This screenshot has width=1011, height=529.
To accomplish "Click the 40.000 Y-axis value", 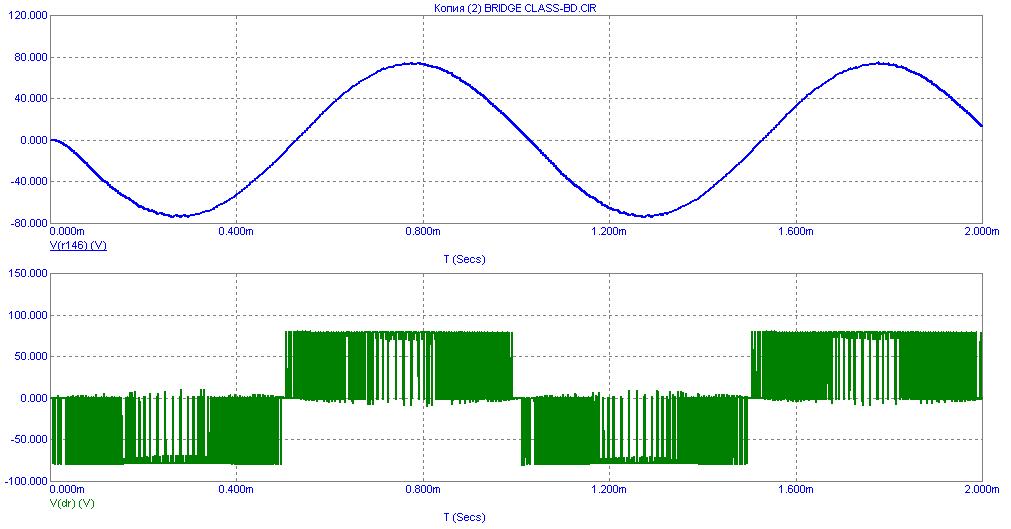I will (x=30, y=99).
